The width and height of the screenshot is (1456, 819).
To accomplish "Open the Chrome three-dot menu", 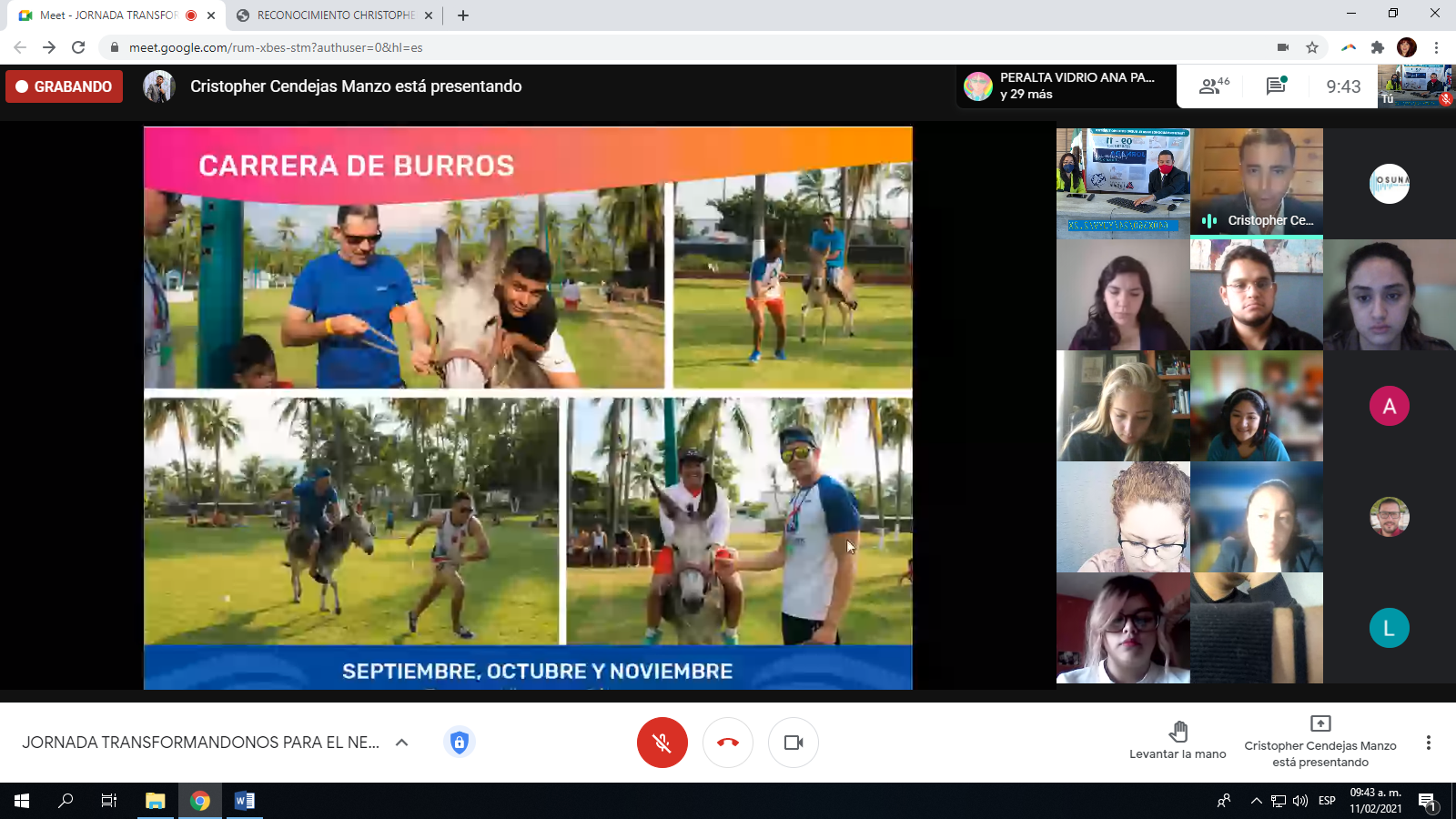I will 1436,47.
